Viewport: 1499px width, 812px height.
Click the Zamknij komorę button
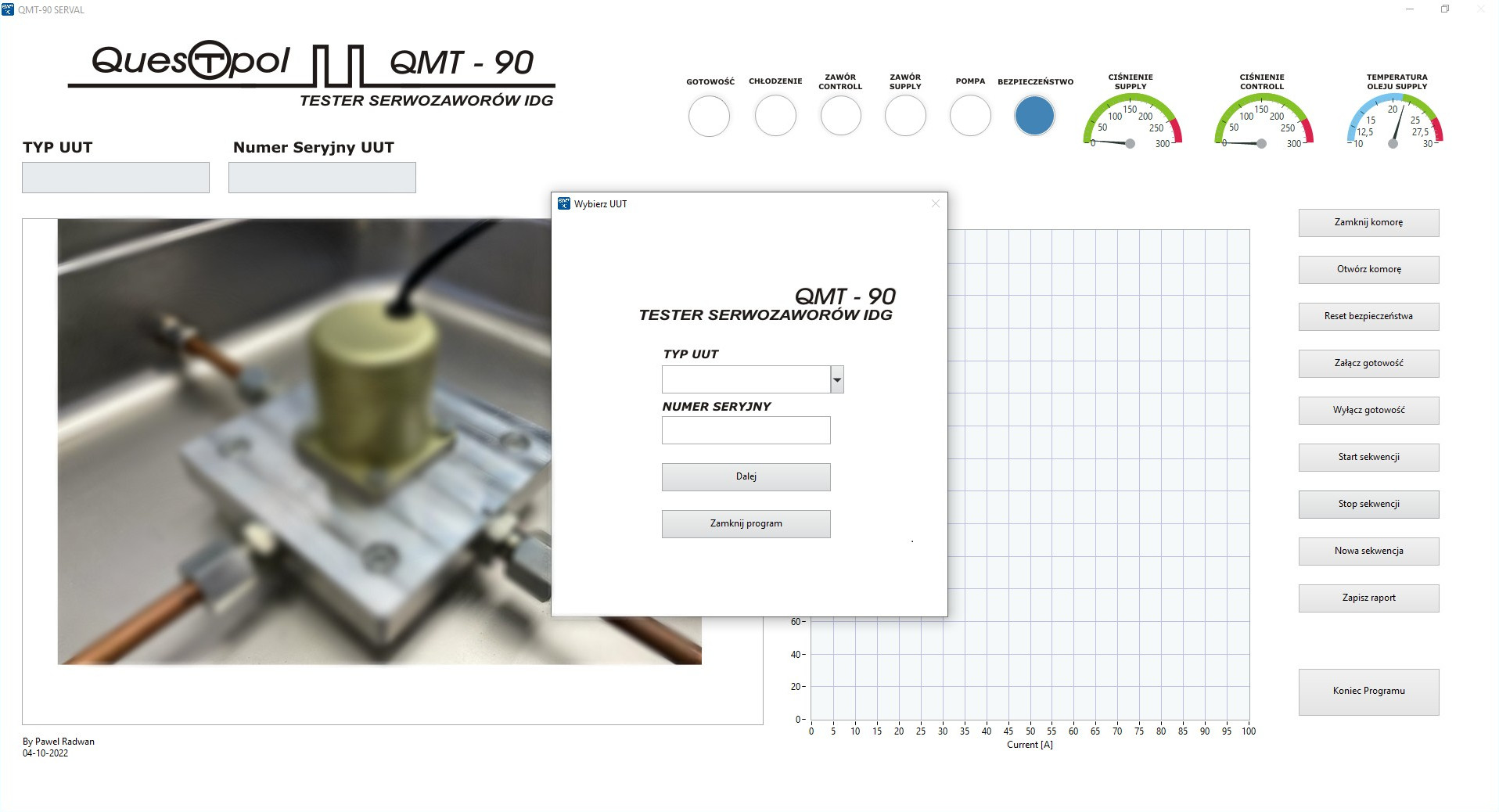point(1368,223)
